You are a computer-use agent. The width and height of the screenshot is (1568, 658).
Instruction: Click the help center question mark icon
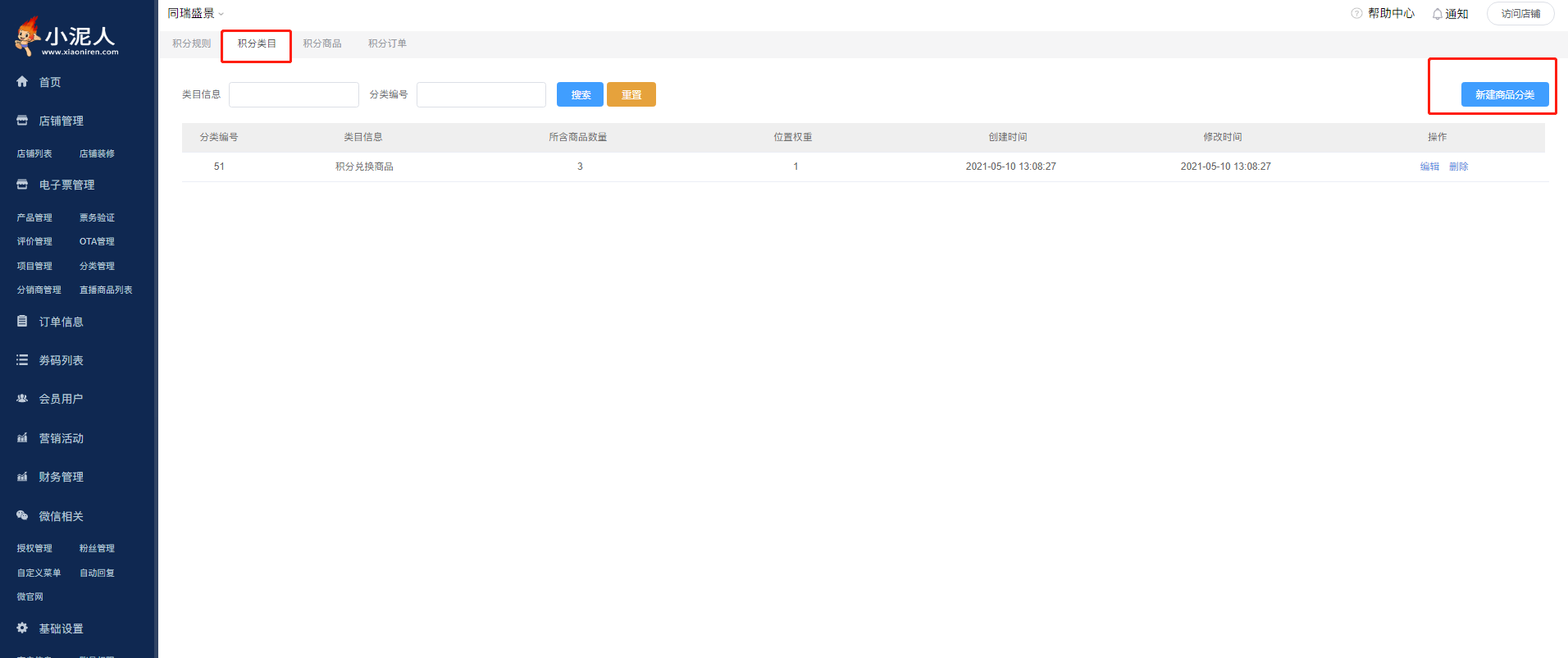1356,13
